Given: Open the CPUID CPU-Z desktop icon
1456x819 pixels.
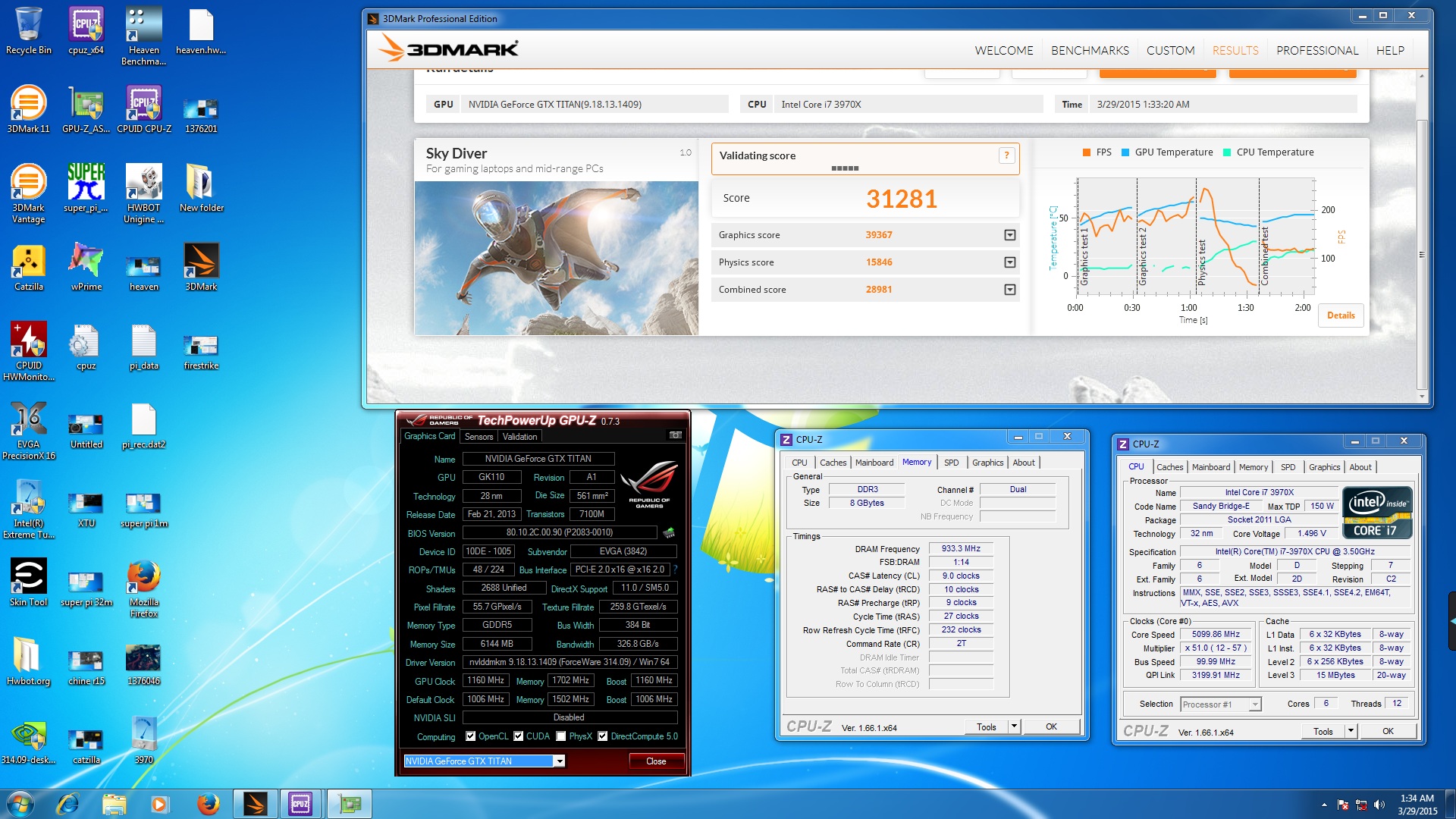Looking at the screenshot, I should (143, 110).
